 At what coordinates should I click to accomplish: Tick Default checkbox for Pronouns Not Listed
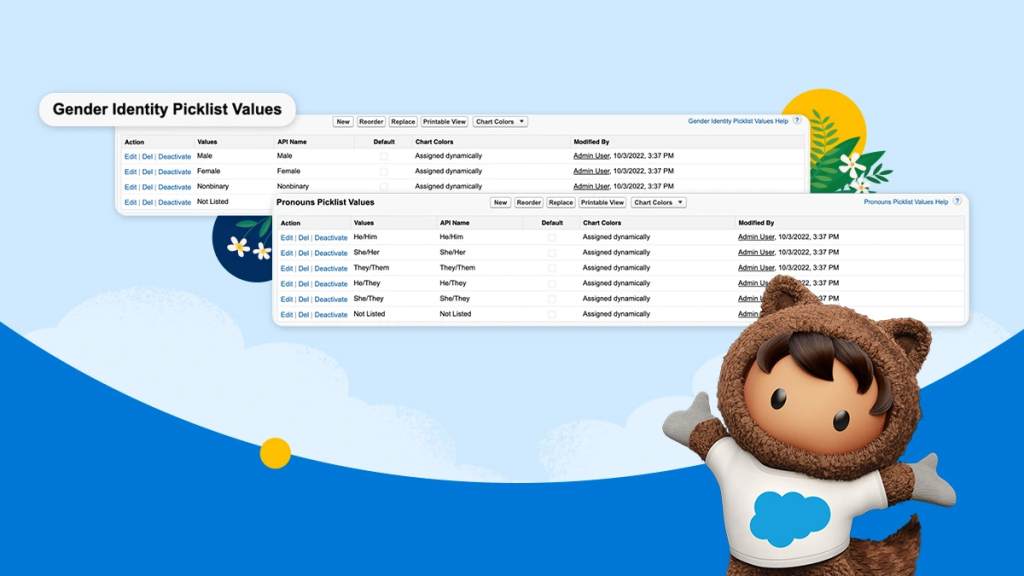click(x=552, y=314)
